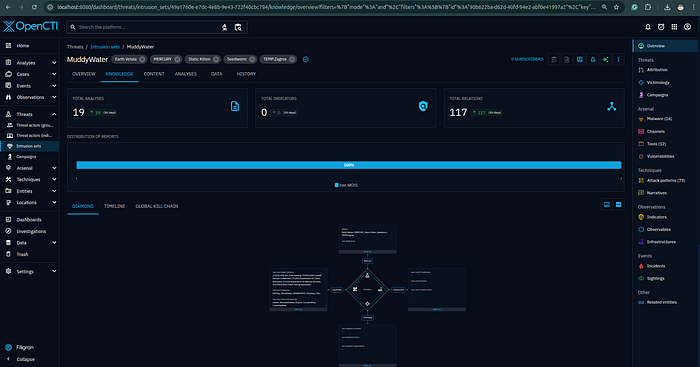
Task: Switch to the CONTENT tab
Action: (154, 74)
